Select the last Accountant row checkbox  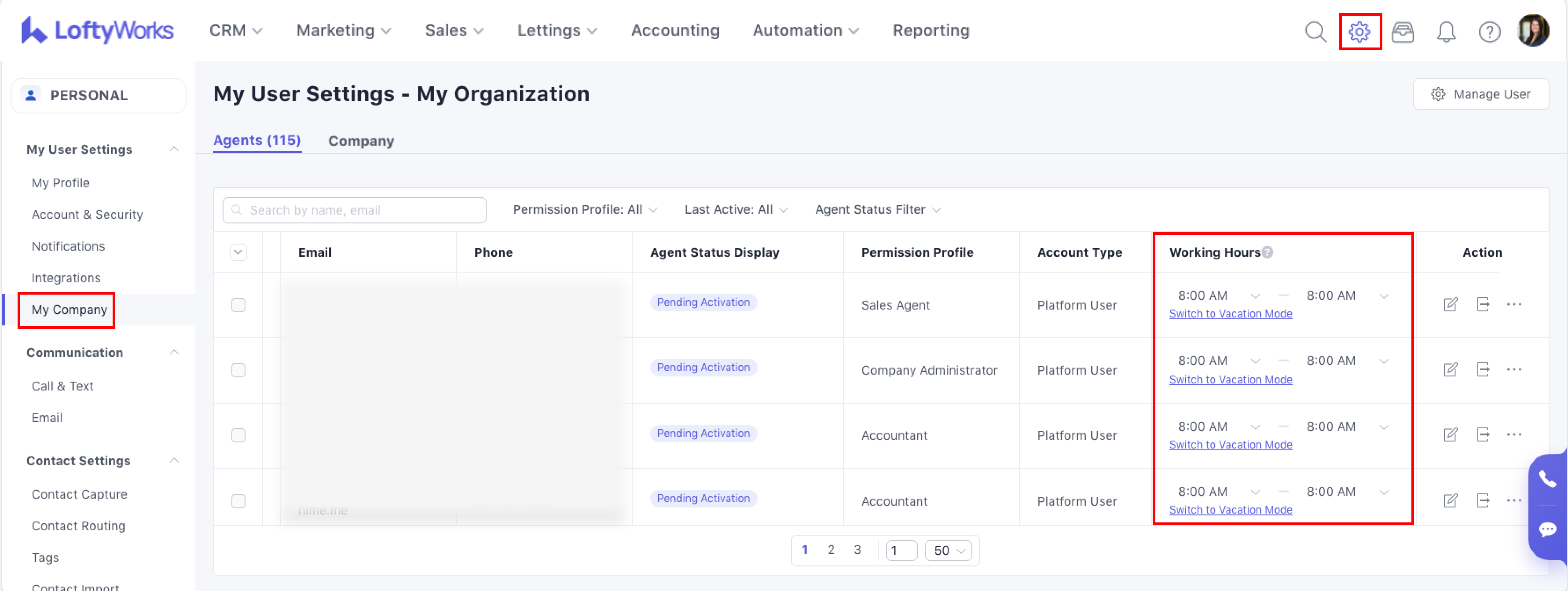pyautogui.click(x=238, y=501)
